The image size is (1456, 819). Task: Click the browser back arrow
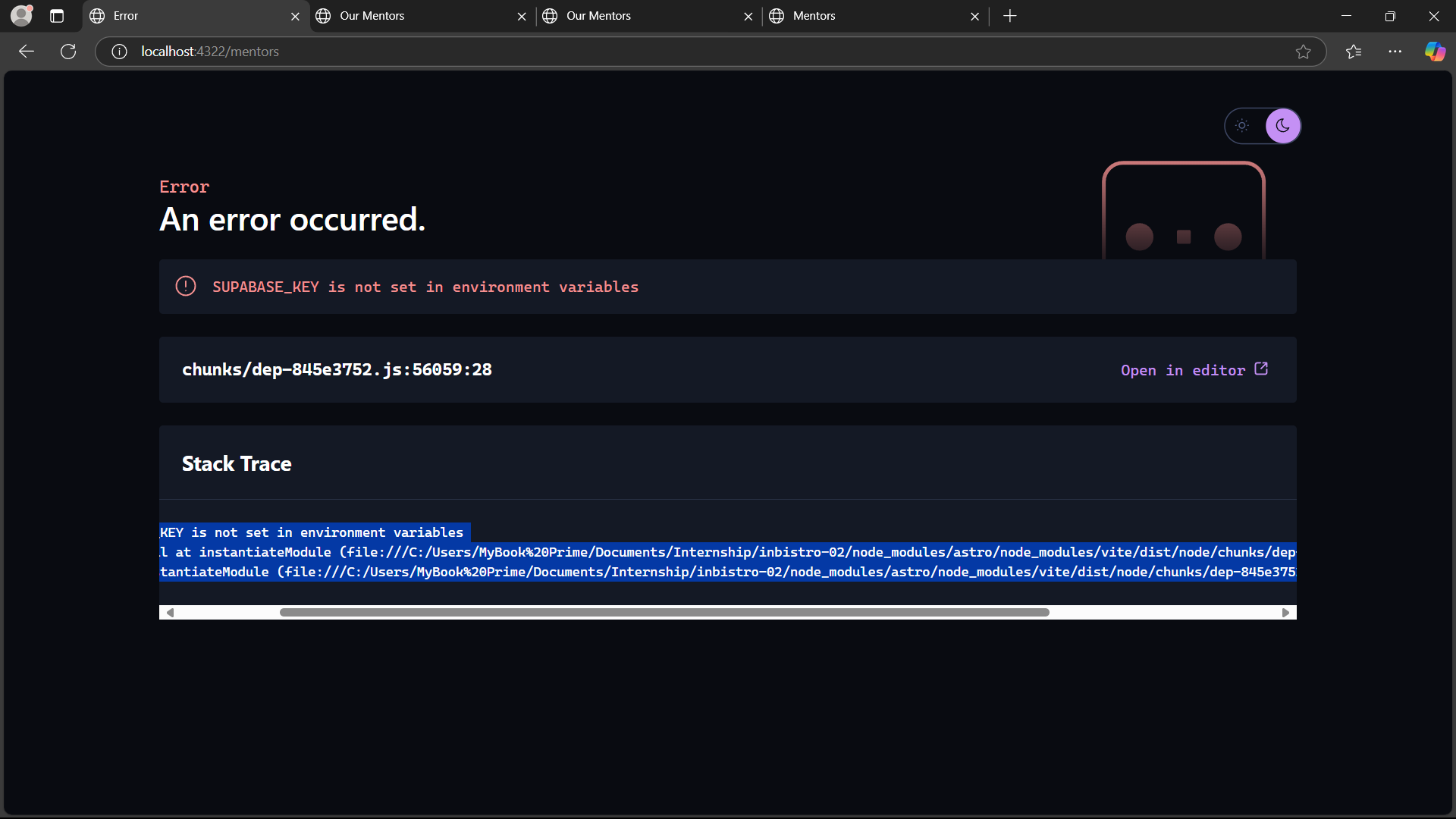pyautogui.click(x=27, y=52)
